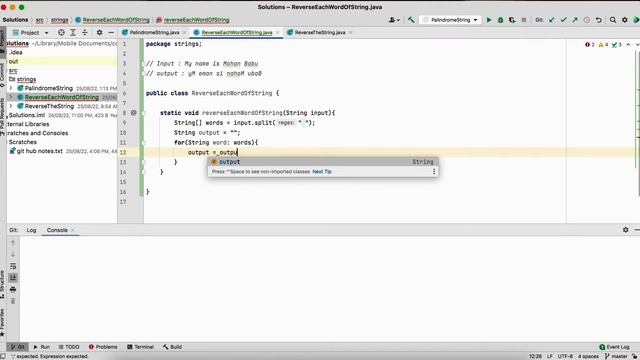The height and width of the screenshot is (360, 640).
Task: Click gutter icon on line 8
Action: 133,113
